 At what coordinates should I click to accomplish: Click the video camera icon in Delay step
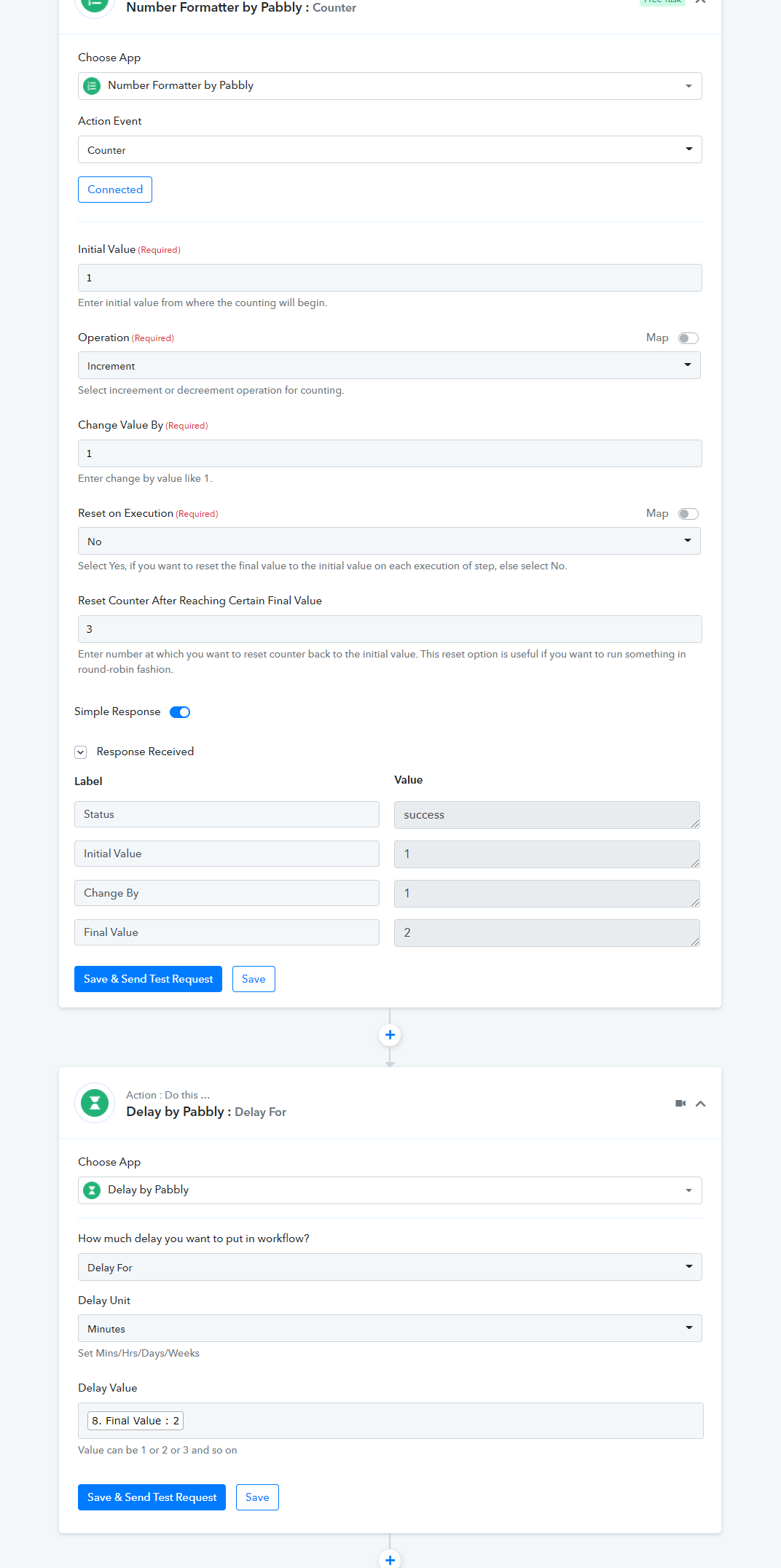pos(680,1104)
